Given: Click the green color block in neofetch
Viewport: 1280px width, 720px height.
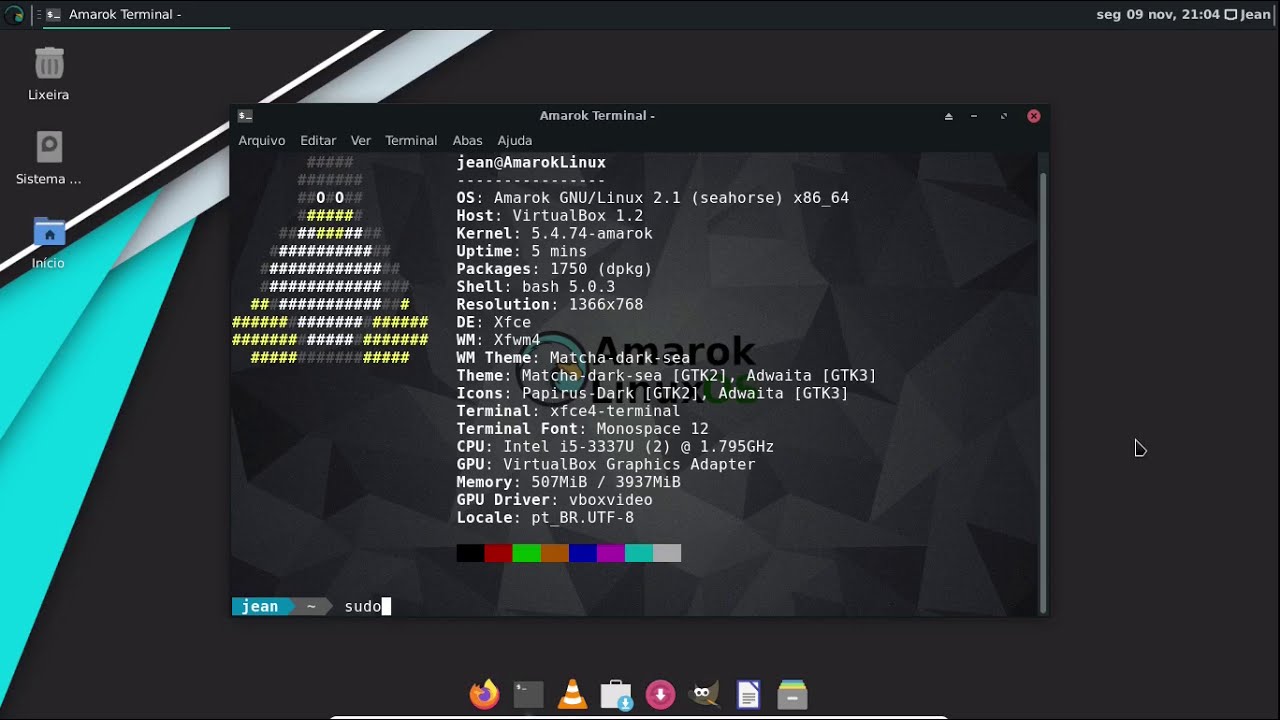Looking at the screenshot, I should [x=526, y=553].
